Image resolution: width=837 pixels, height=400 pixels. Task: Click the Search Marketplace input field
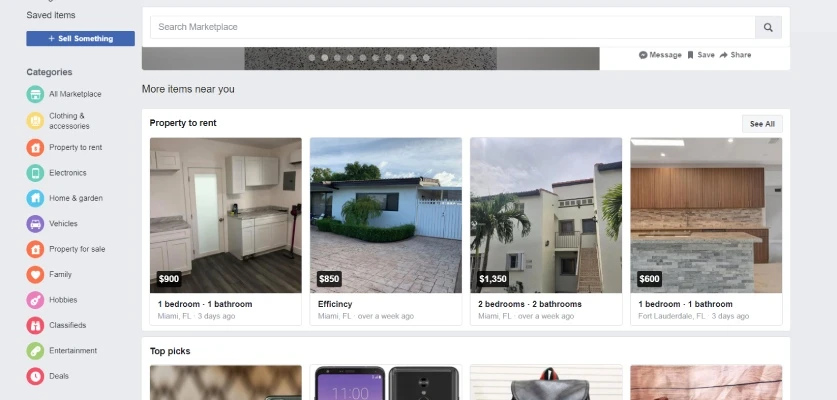pos(452,27)
